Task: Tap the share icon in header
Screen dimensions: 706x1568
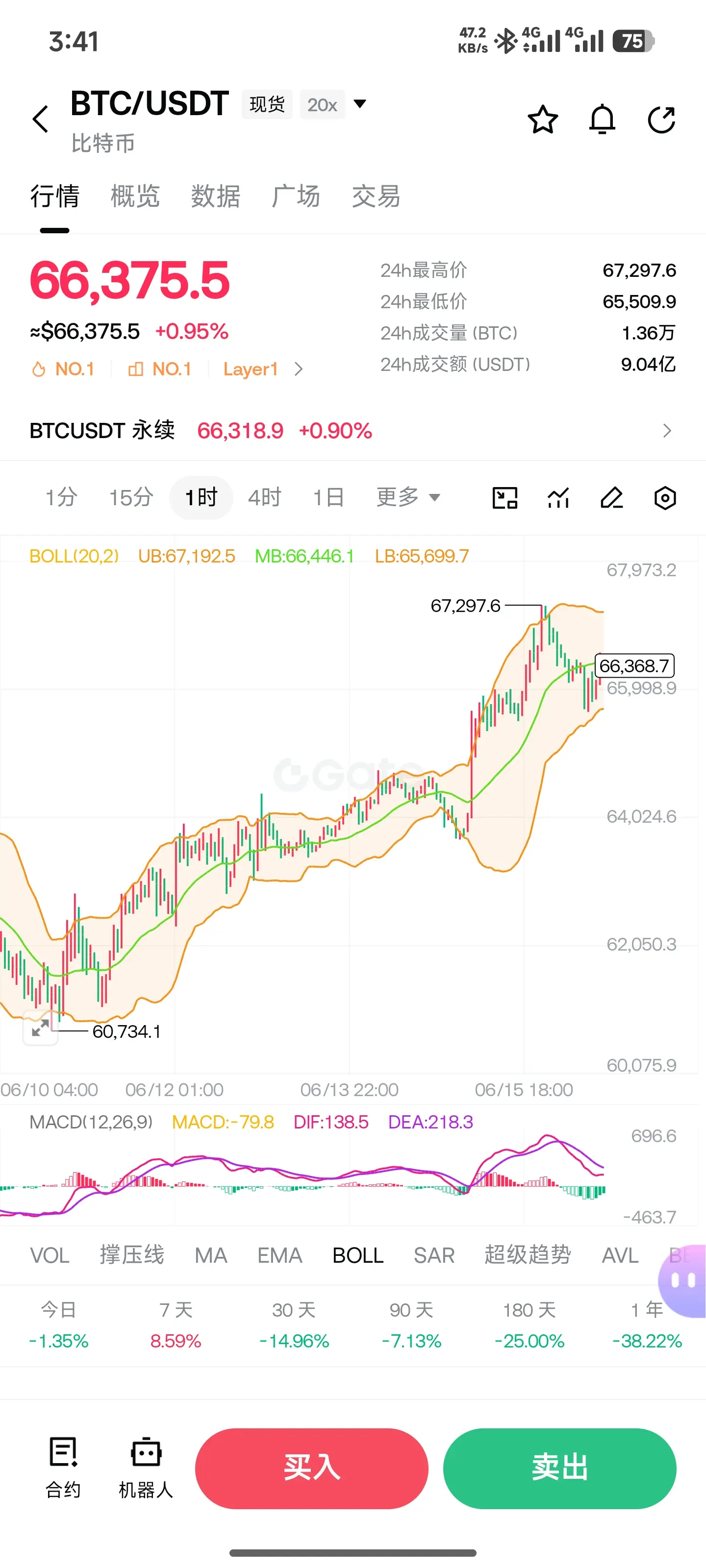Action: [661, 119]
